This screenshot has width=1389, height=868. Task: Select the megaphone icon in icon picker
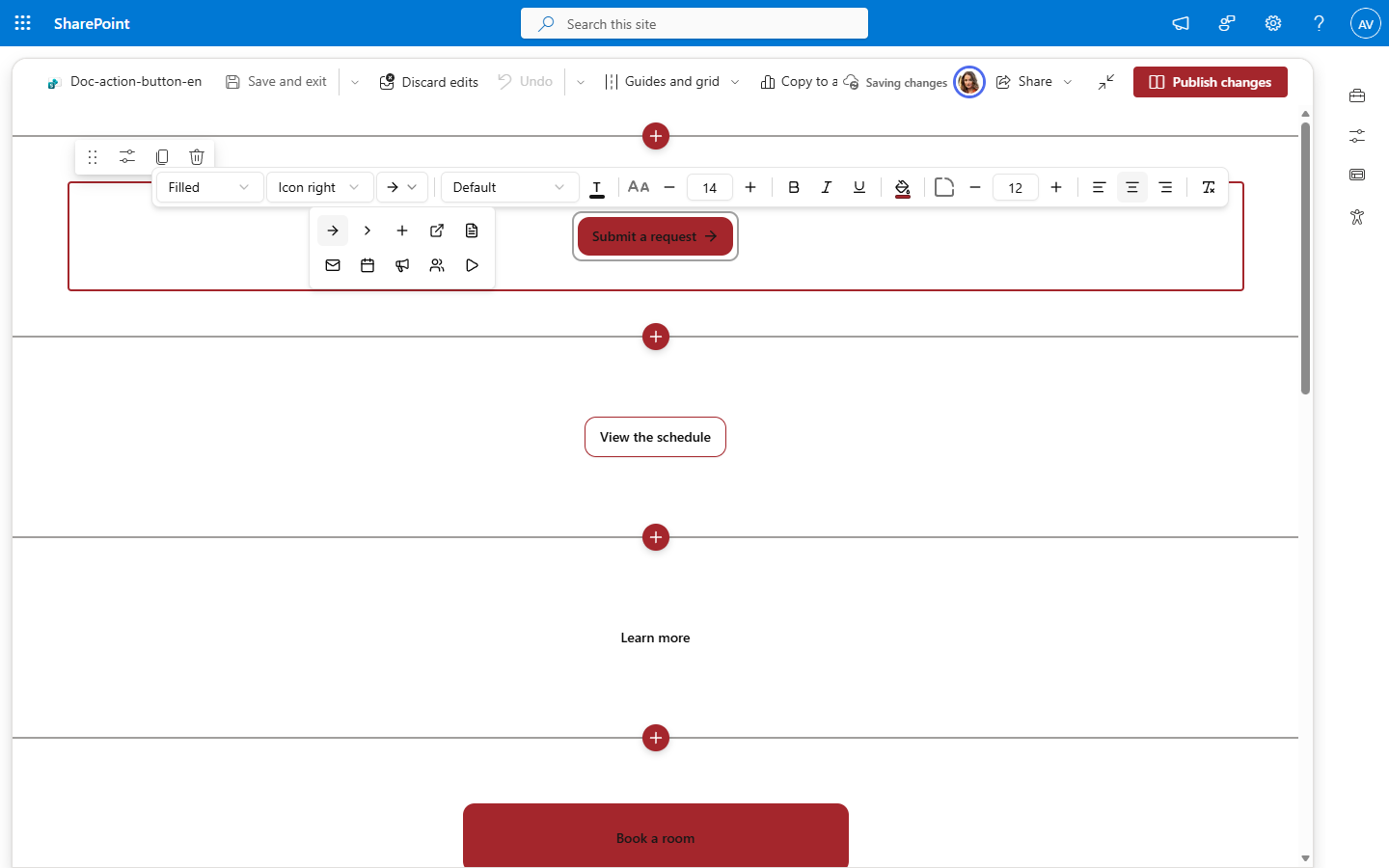pyautogui.click(x=402, y=265)
